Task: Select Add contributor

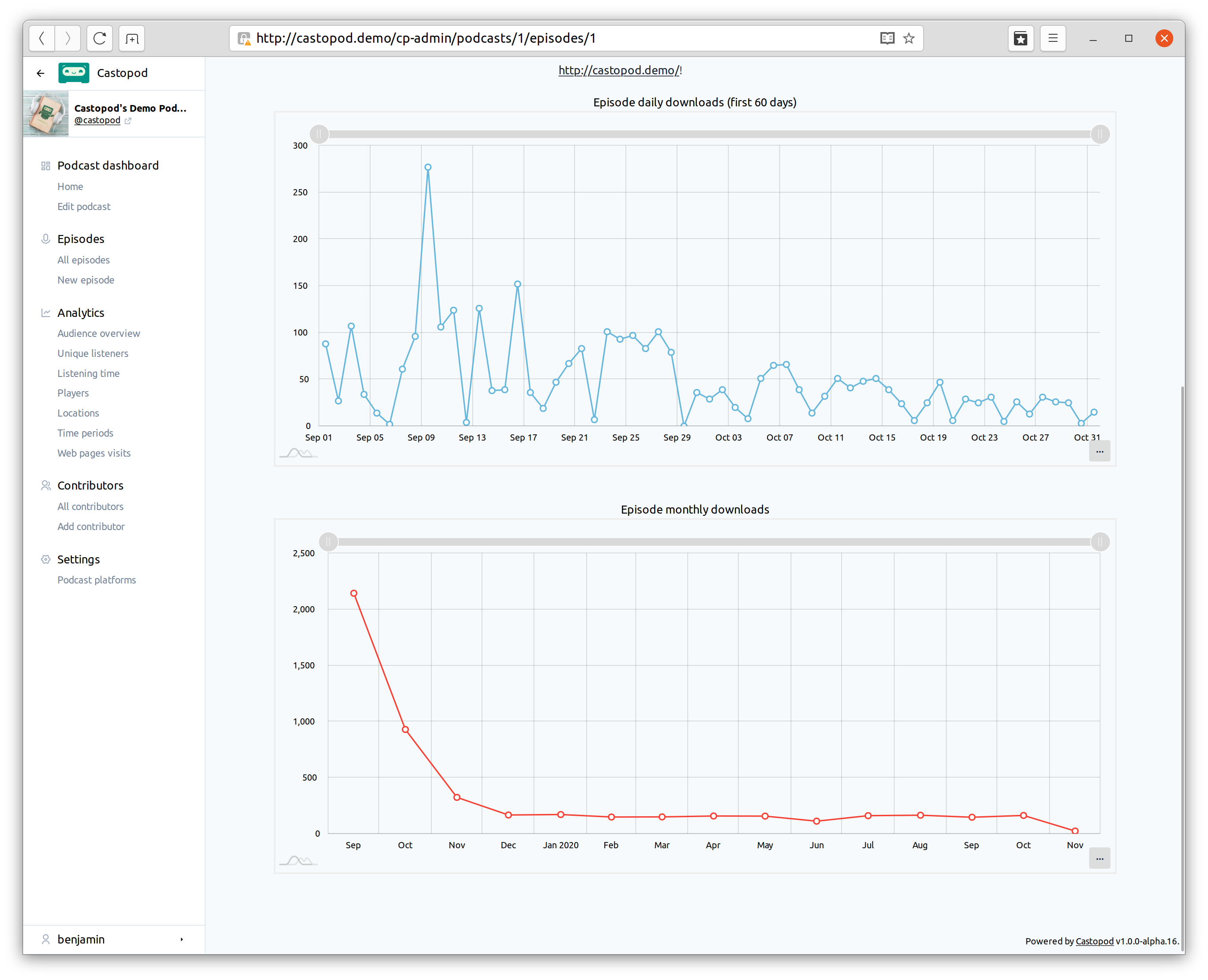Action: (91, 526)
